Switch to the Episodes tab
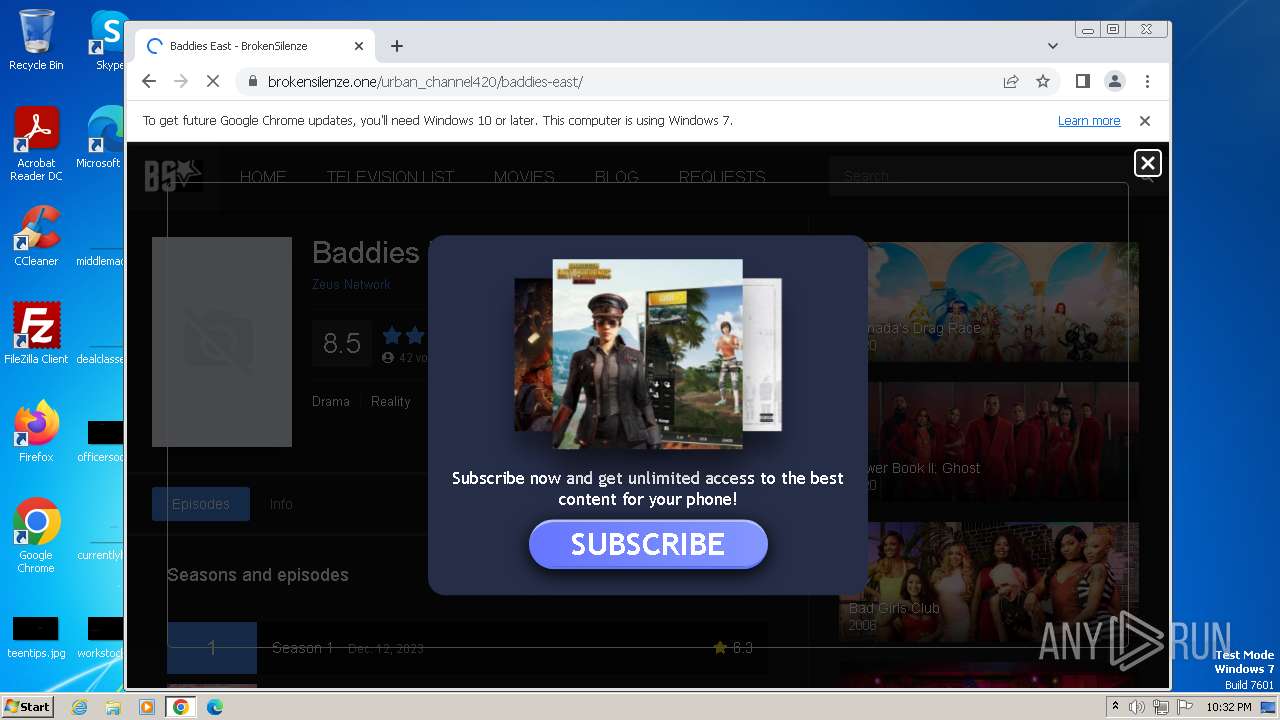 [x=201, y=504]
